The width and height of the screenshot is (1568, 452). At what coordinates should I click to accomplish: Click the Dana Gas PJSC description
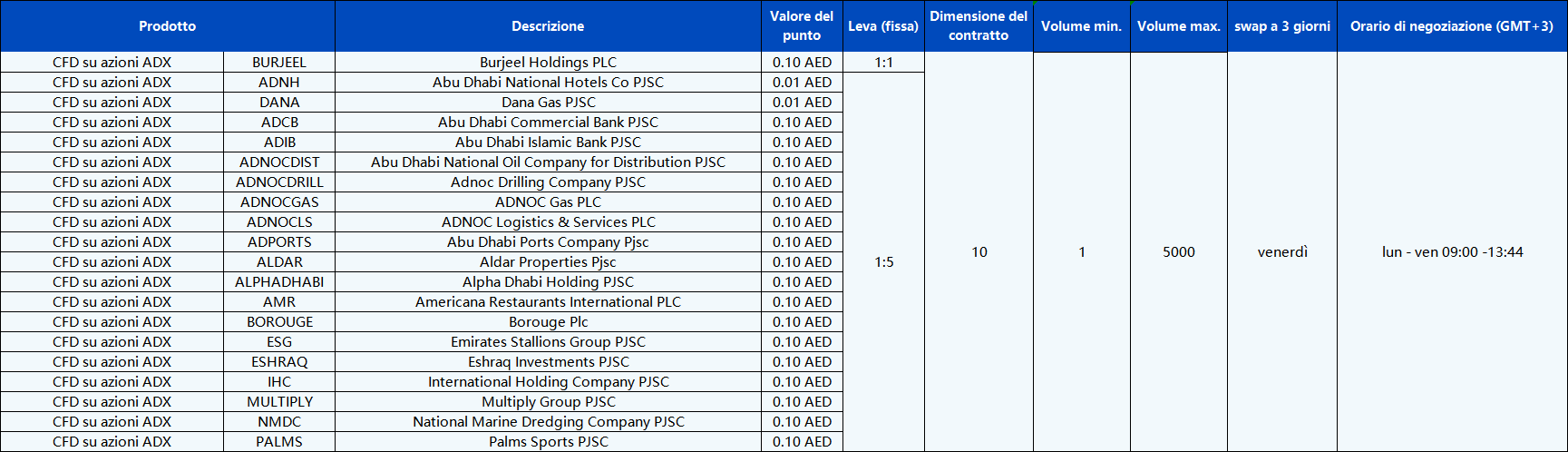(548, 103)
